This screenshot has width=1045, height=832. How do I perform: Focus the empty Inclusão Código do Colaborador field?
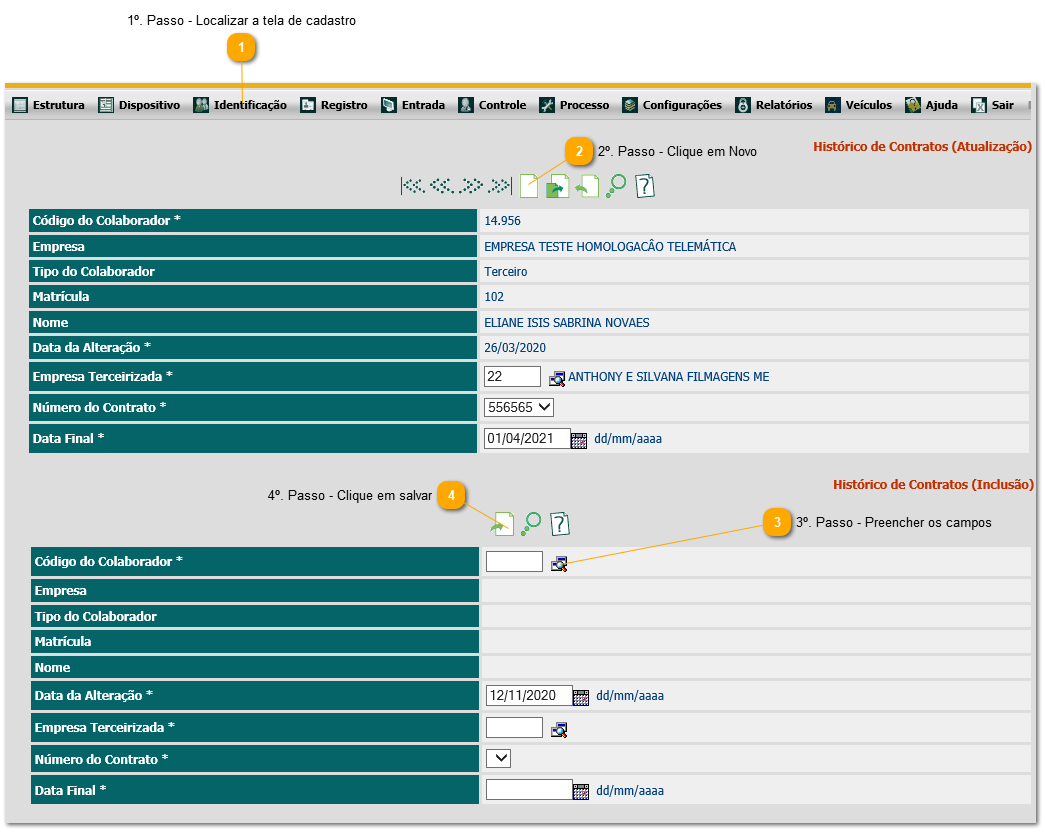514,561
